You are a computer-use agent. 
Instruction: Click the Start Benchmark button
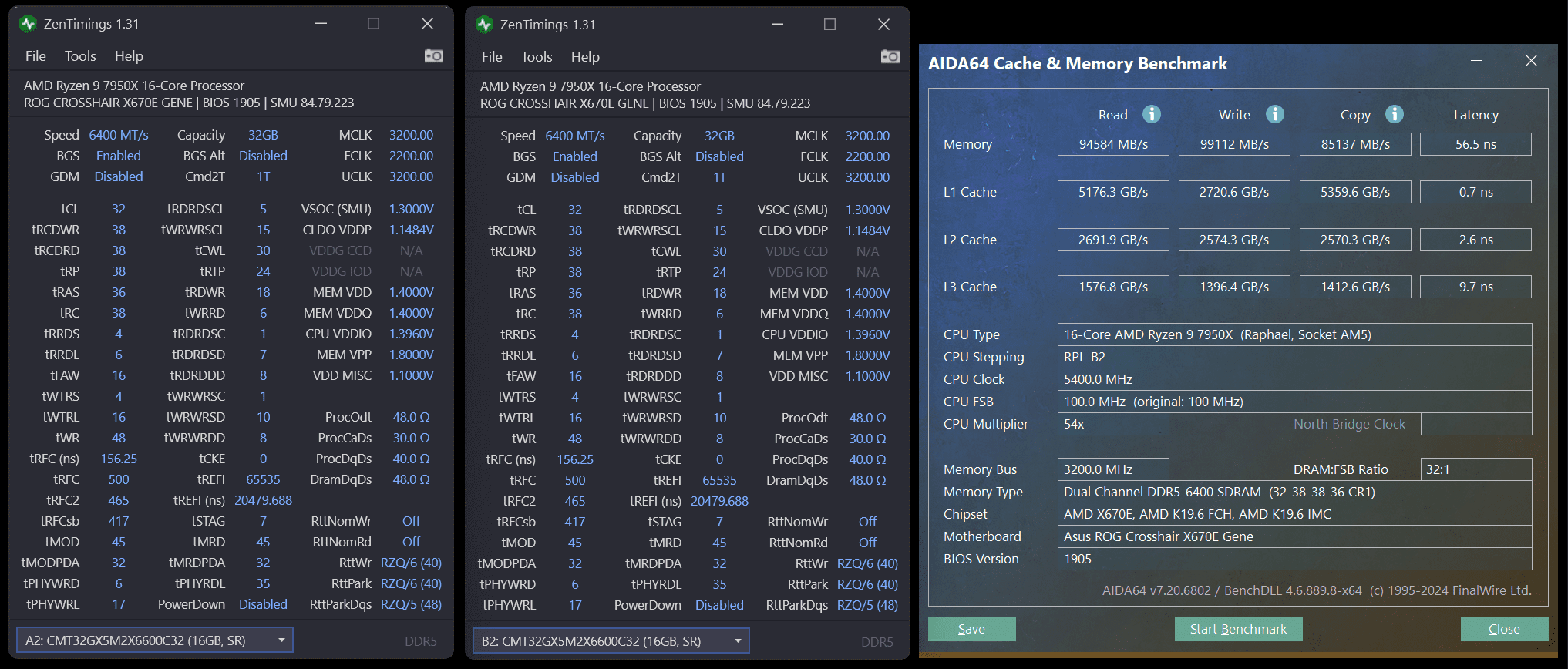pyautogui.click(x=1238, y=629)
